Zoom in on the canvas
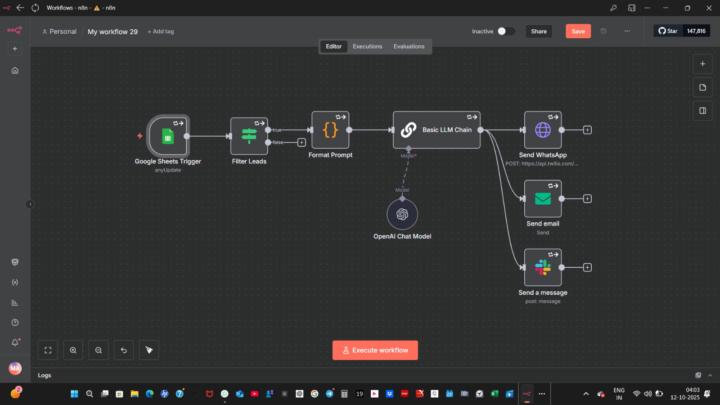Viewport: 720px width, 405px height. click(73, 350)
